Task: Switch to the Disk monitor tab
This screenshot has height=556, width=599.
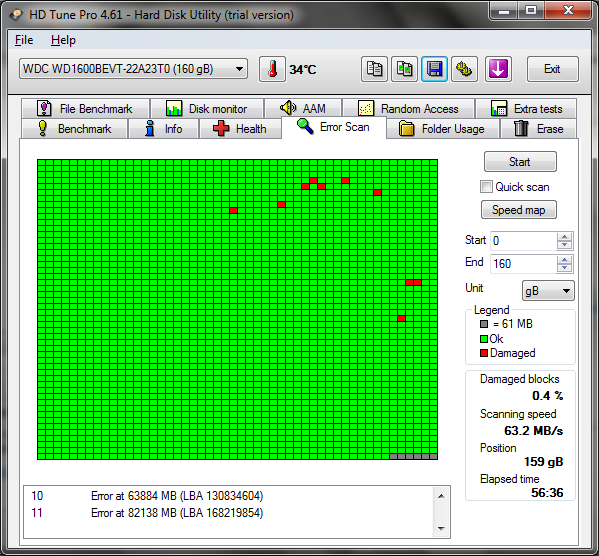Action: coord(207,109)
